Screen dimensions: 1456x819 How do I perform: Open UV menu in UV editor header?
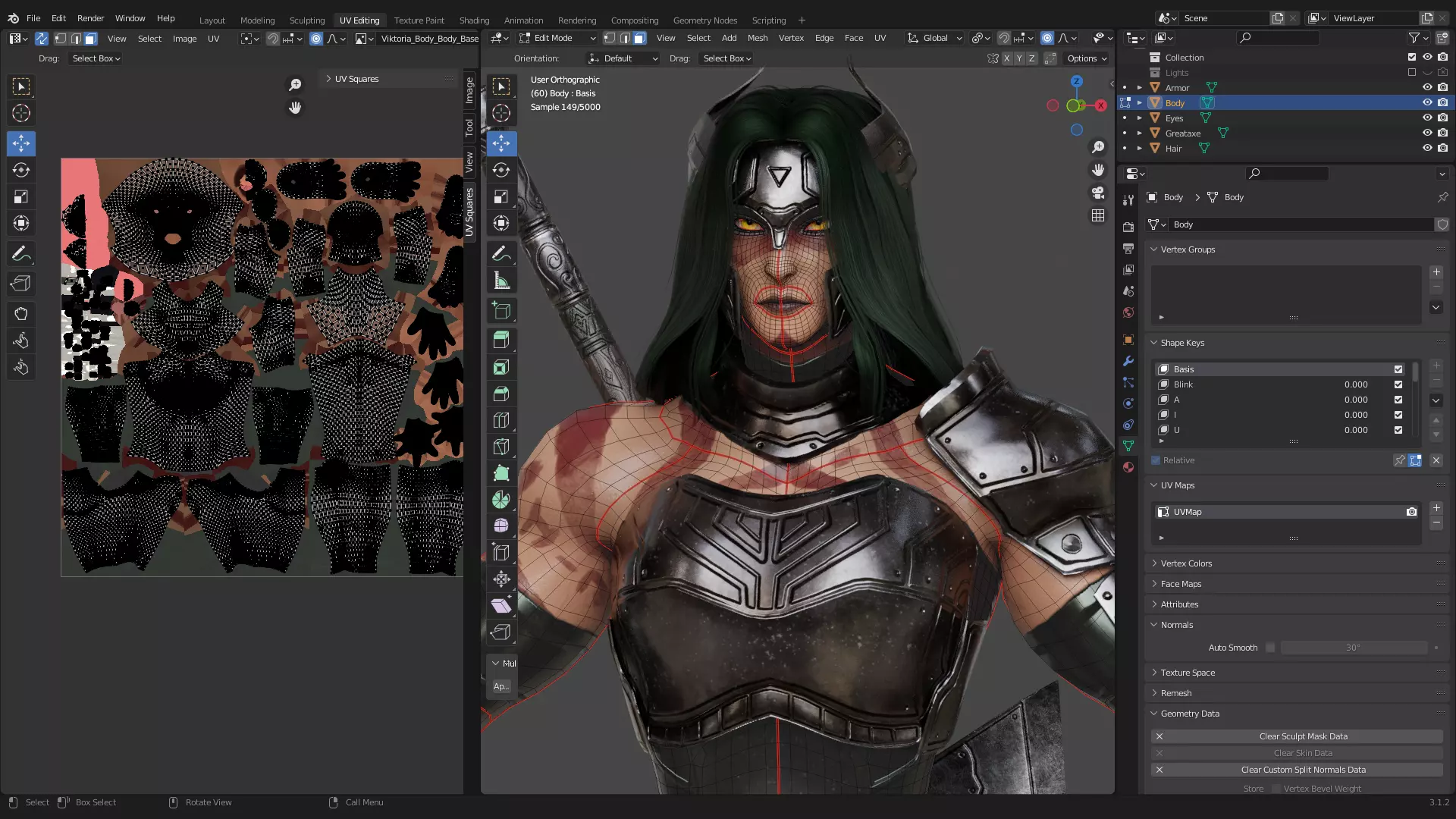pos(213,39)
